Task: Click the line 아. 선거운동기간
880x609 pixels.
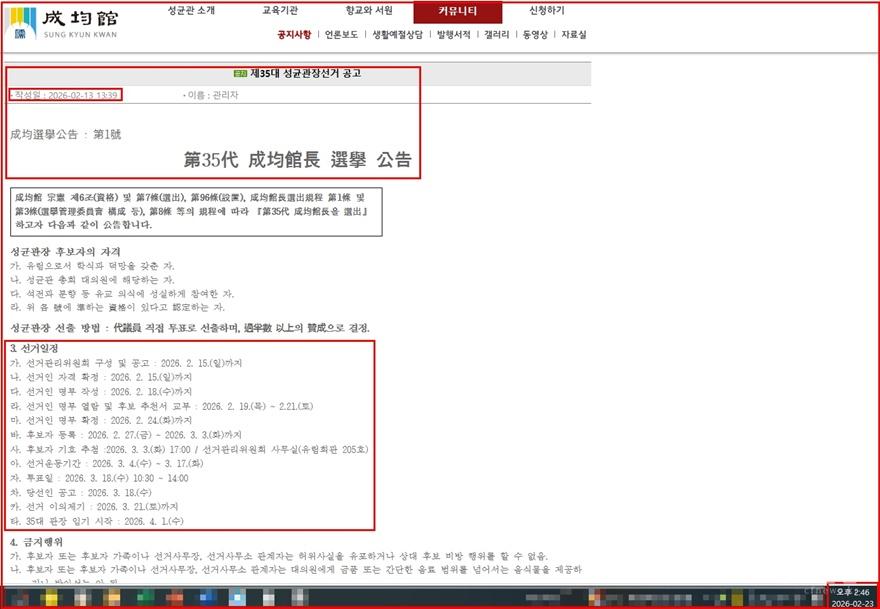Action: (107, 464)
